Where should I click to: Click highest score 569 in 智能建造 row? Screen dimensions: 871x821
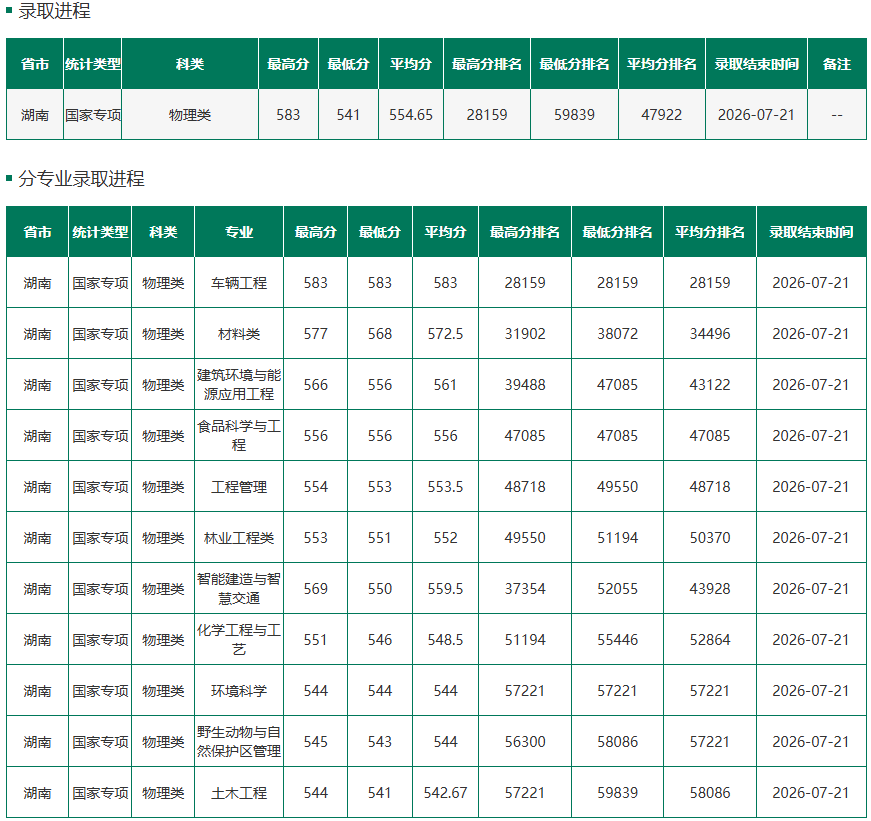click(316, 588)
